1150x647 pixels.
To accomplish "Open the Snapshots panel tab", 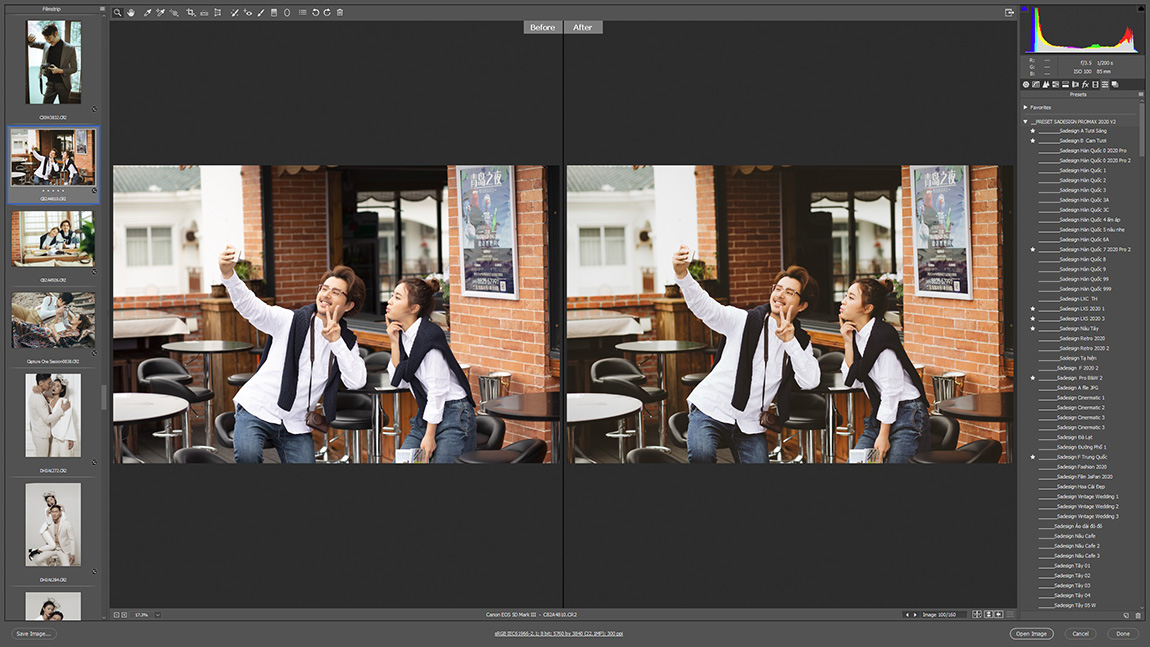I will tap(1115, 84).
